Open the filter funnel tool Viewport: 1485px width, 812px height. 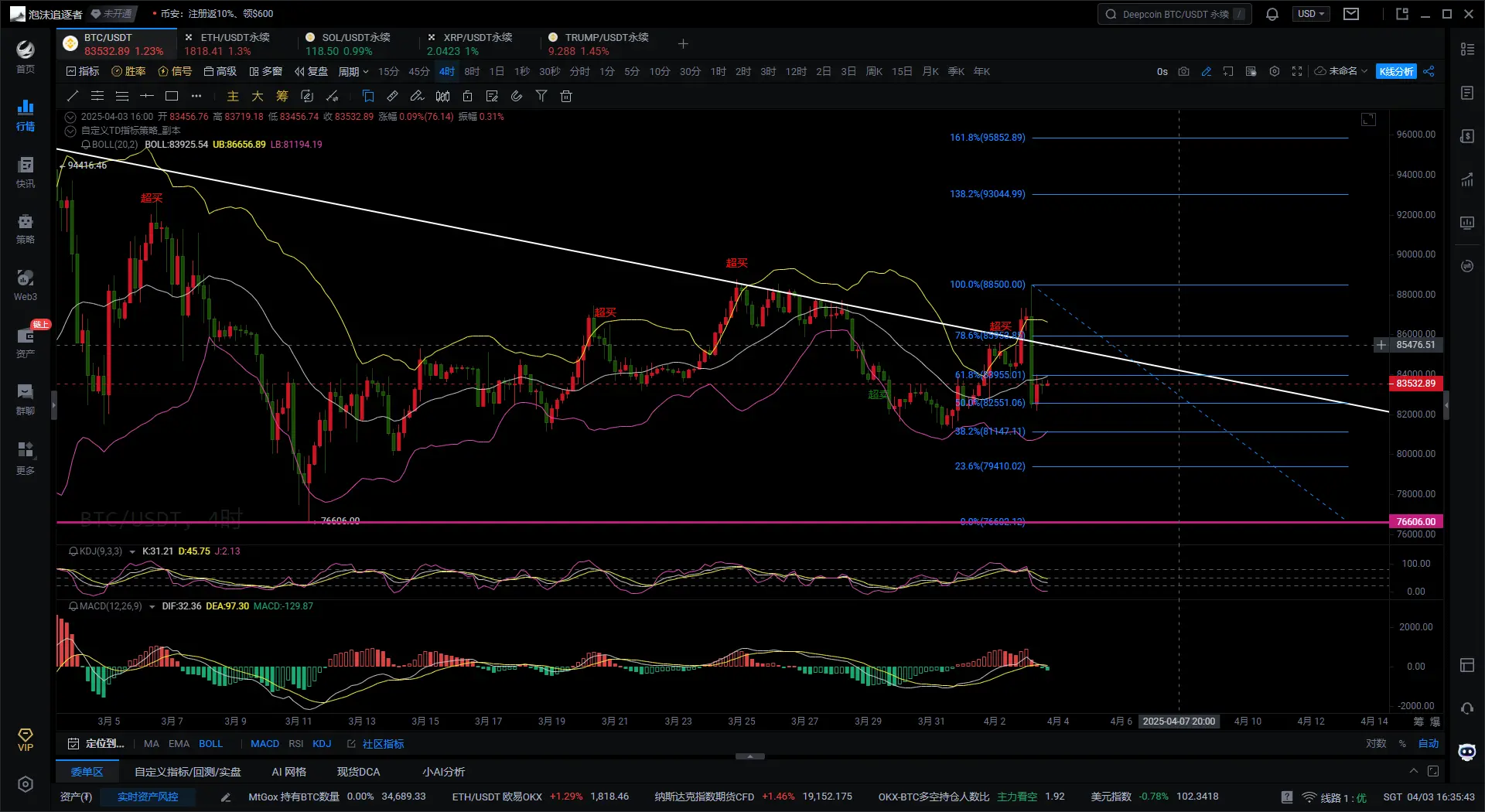point(541,96)
